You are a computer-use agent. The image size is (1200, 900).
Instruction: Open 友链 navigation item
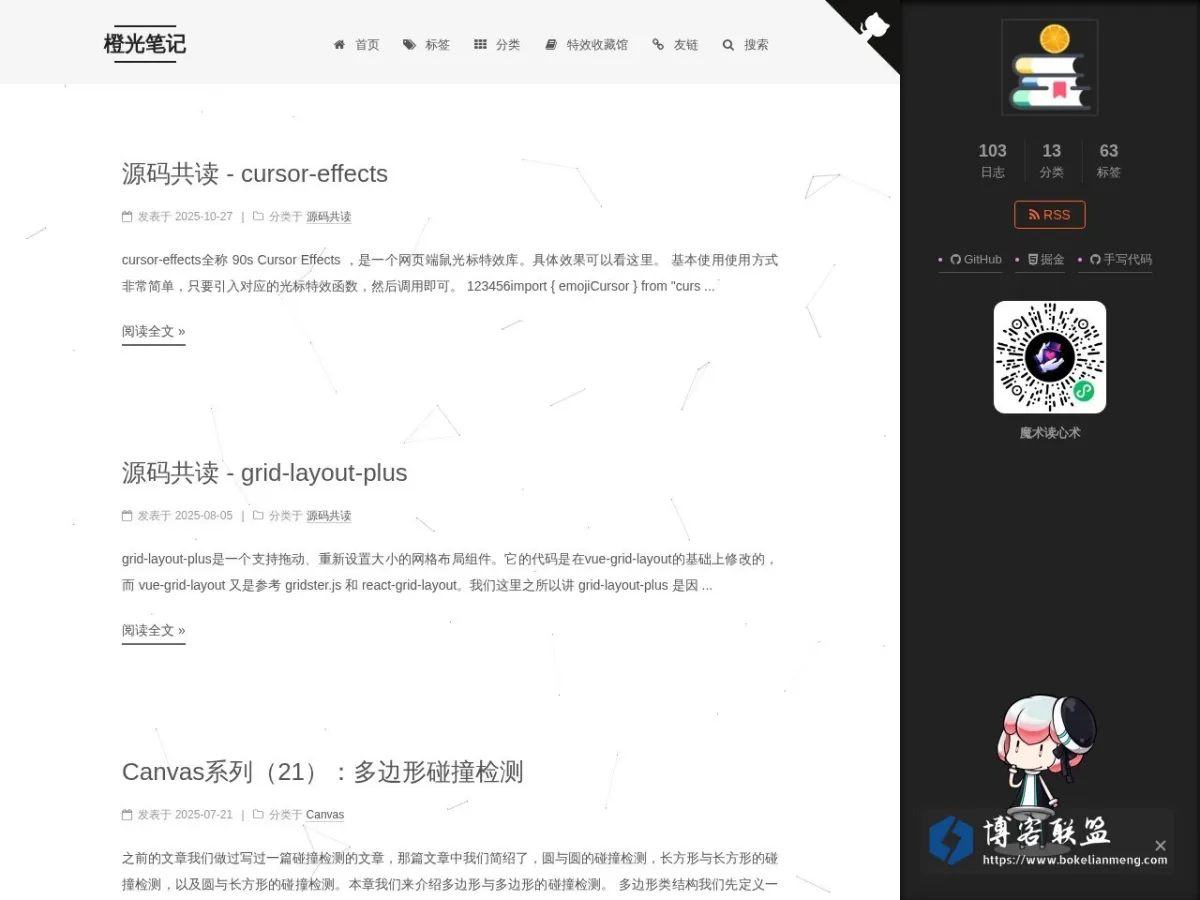[x=675, y=45]
